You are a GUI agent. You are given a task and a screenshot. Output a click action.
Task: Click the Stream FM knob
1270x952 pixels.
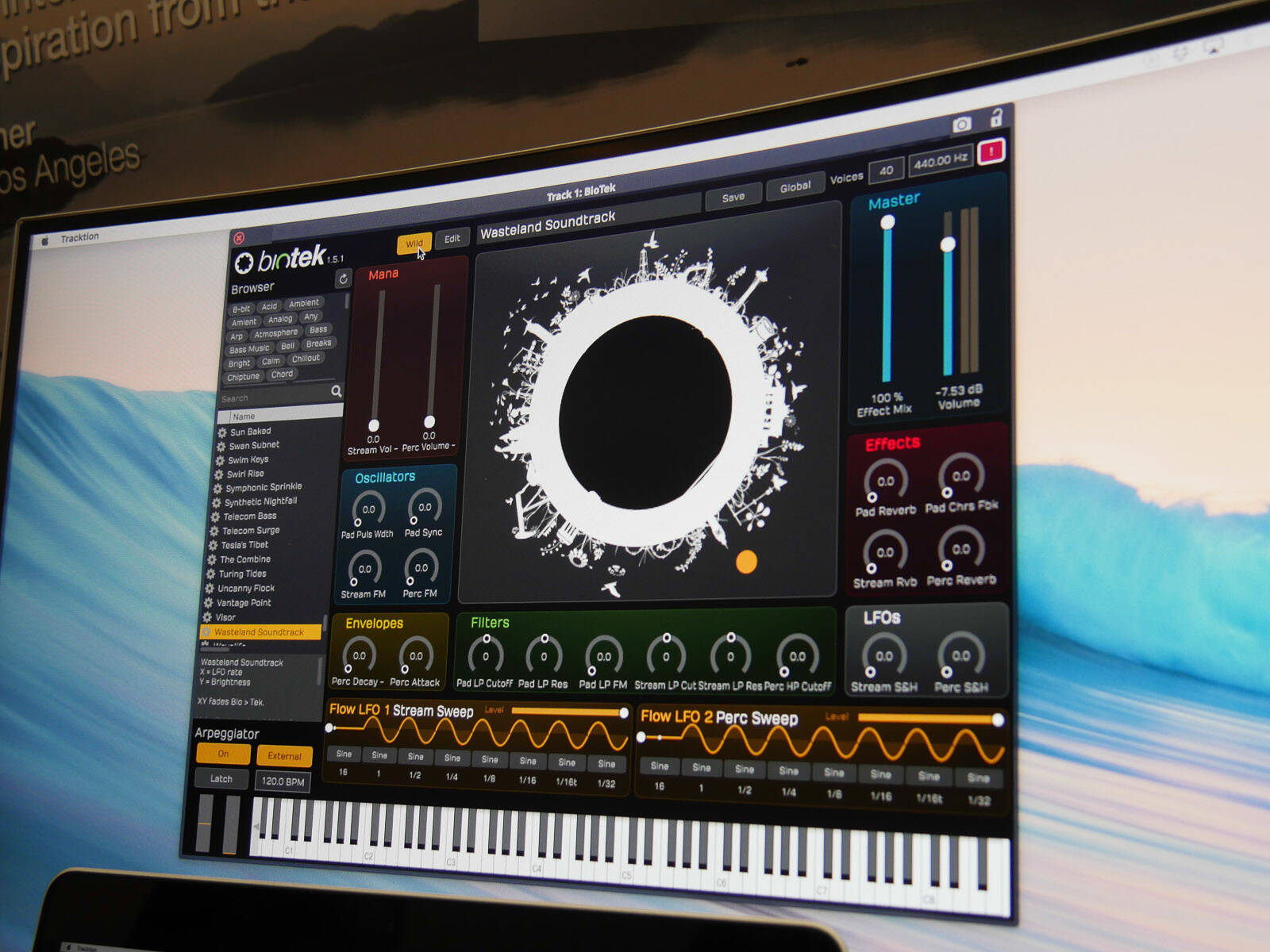pyautogui.click(x=365, y=569)
